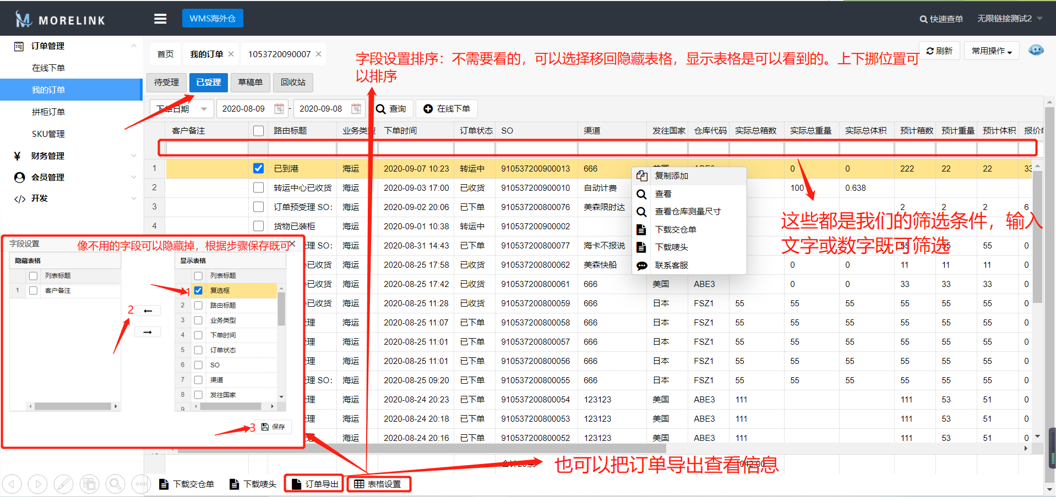Screen dimensions: 1056x497
Task: Check the 订单预受理 row 3 checkbox
Action: click(x=258, y=206)
